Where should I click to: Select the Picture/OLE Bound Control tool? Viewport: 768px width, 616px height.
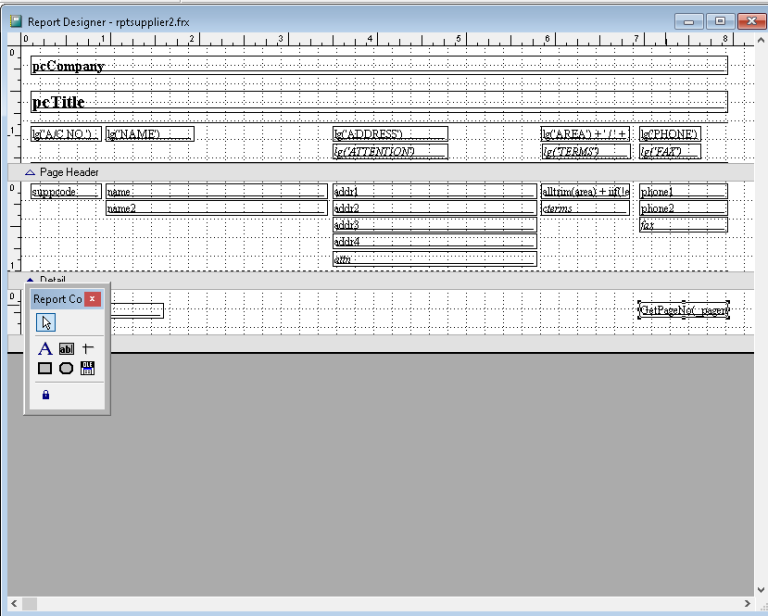tap(88, 368)
